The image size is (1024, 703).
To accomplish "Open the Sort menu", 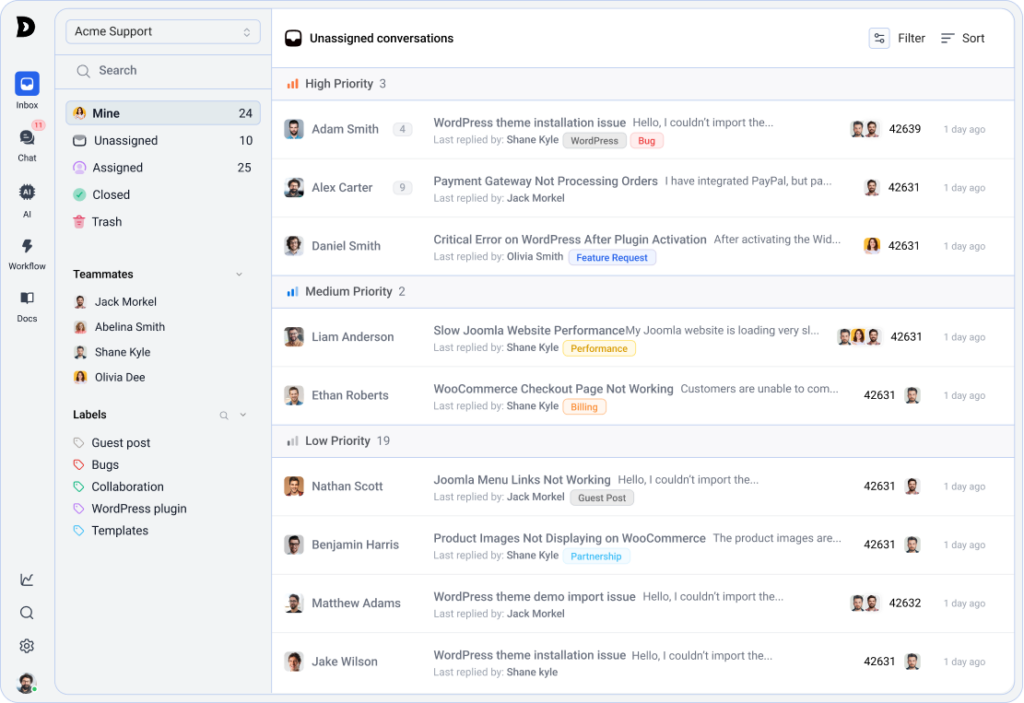I will [963, 37].
